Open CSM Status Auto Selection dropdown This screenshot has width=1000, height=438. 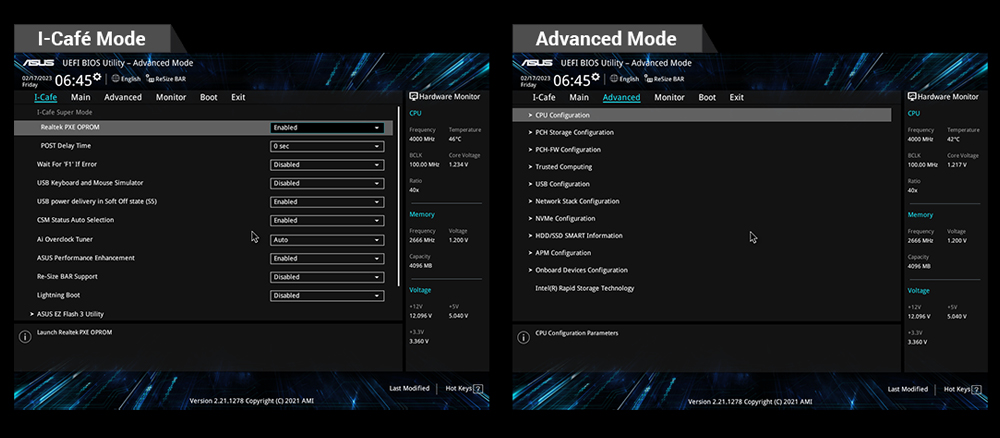coord(327,220)
